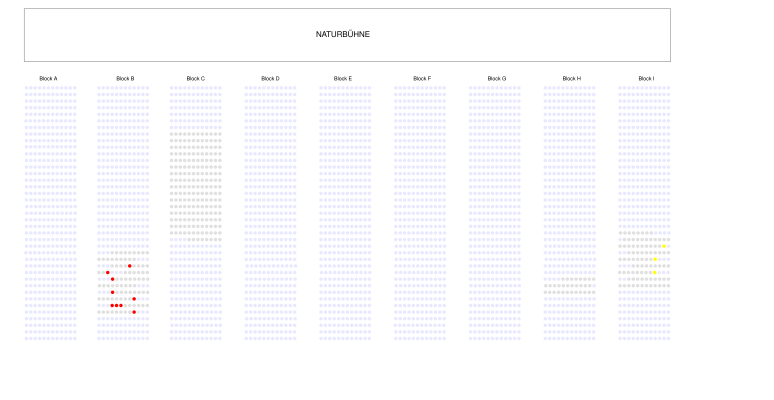774x400 pixels.
Task: Select the Block C label
Action: click(x=195, y=78)
